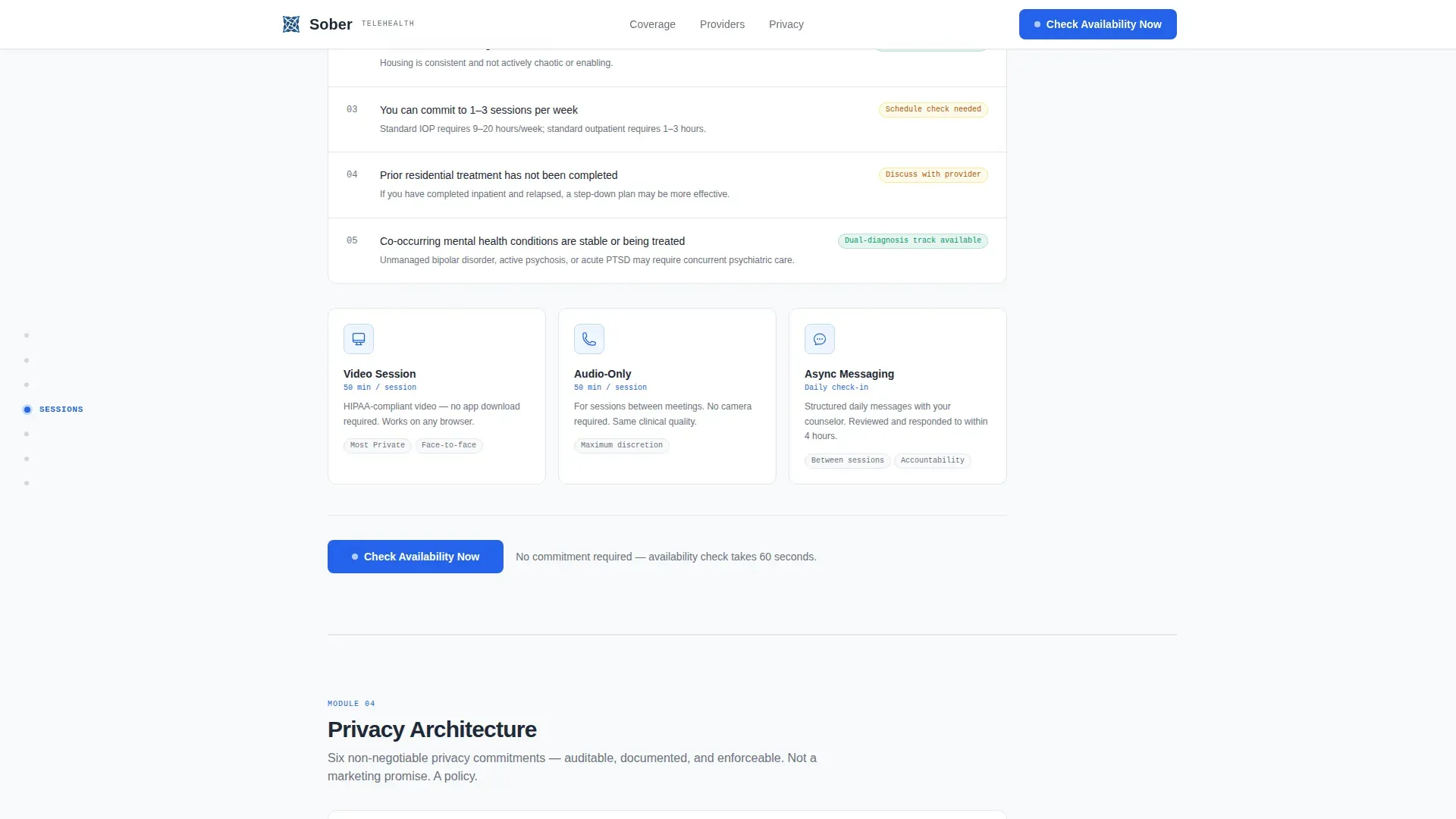Click the number 05 row marker
Image resolution: width=1456 pixels, height=819 pixels.
point(352,240)
